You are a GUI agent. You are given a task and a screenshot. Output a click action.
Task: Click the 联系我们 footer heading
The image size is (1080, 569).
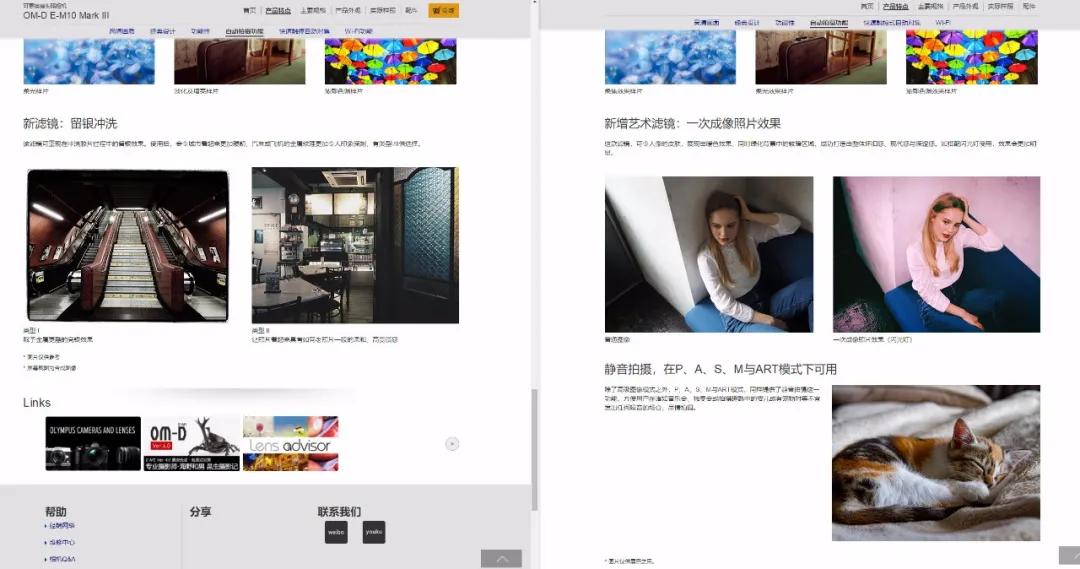click(339, 511)
